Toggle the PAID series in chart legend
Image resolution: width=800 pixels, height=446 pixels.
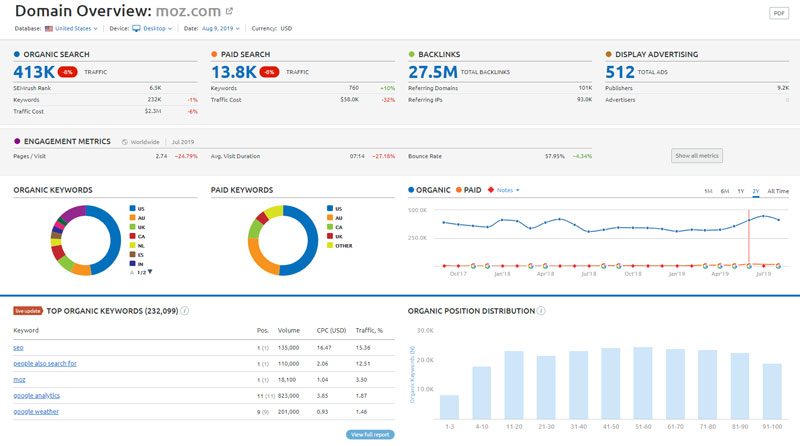click(x=468, y=190)
